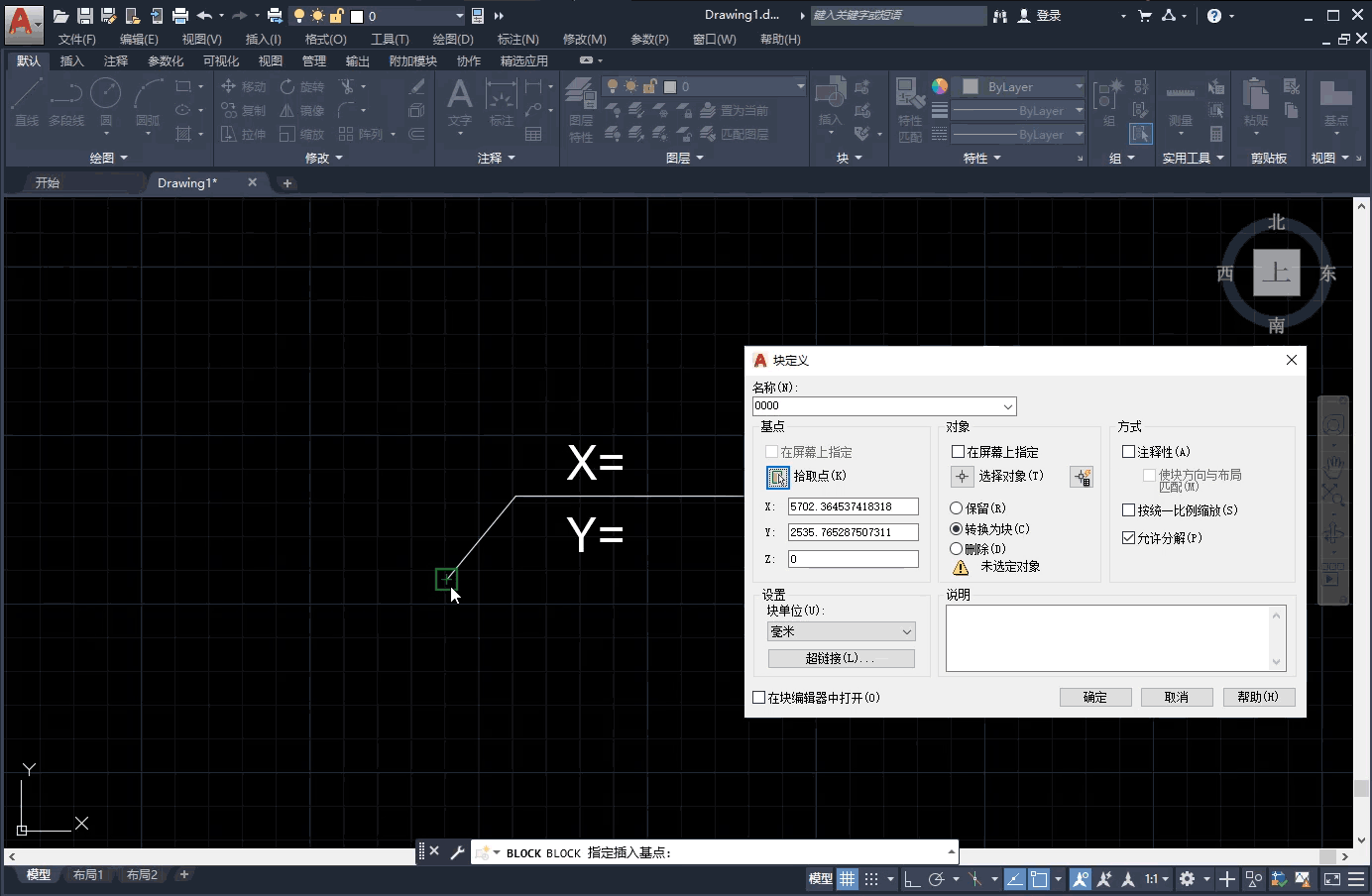Select the Line (直线) drawing tool
Viewport: 1372px width, 896px height.
26,103
